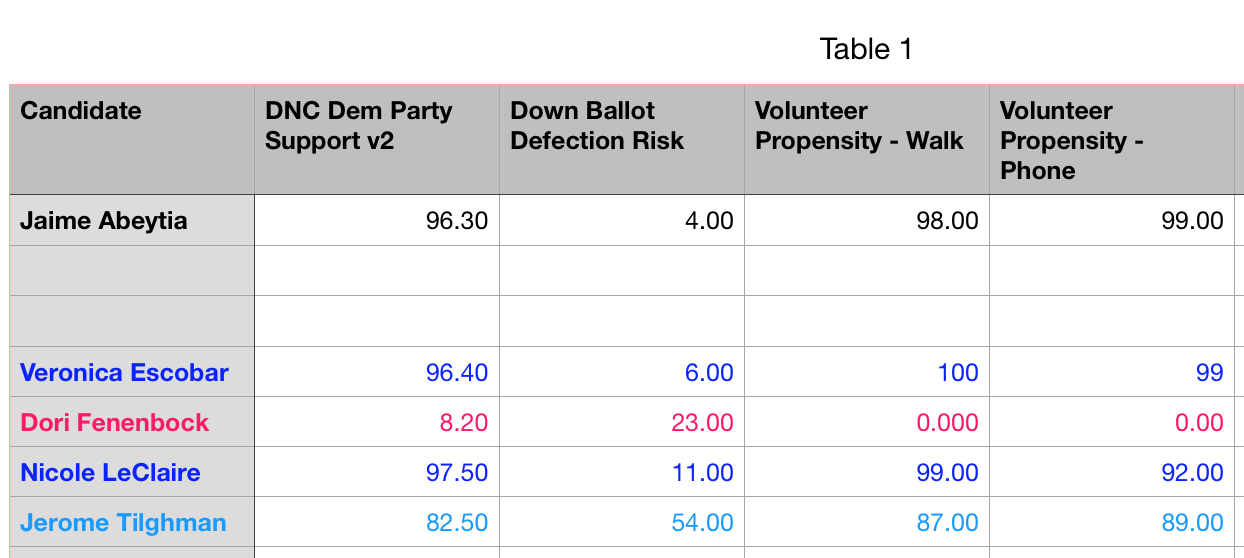Select Nicole LeClaire's 92.00 phone propensity cell
Viewport: 1244px width, 558px height.
(1111, 473)
